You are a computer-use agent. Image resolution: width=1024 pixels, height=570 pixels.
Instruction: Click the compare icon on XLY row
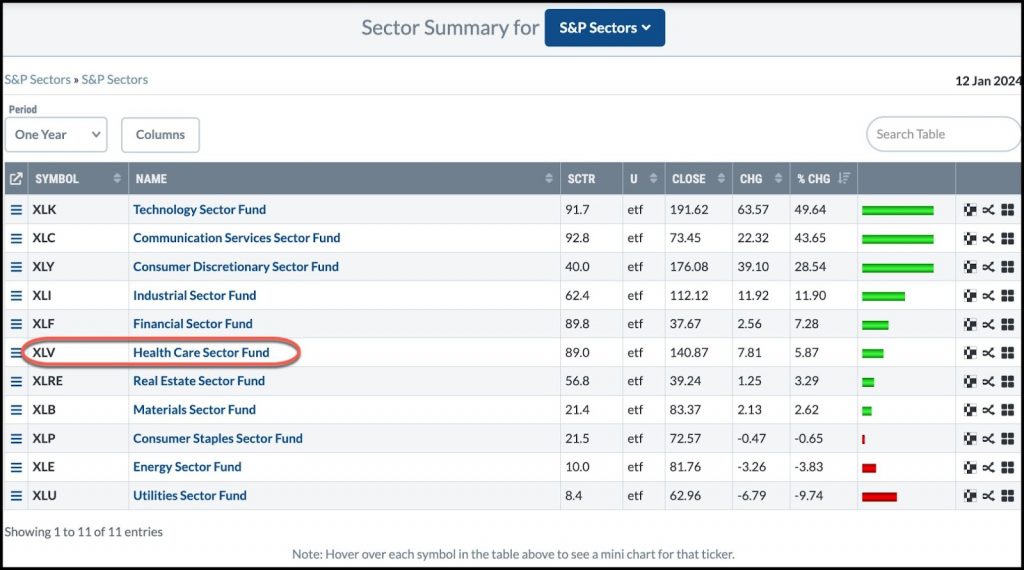(x=989, y=267)
